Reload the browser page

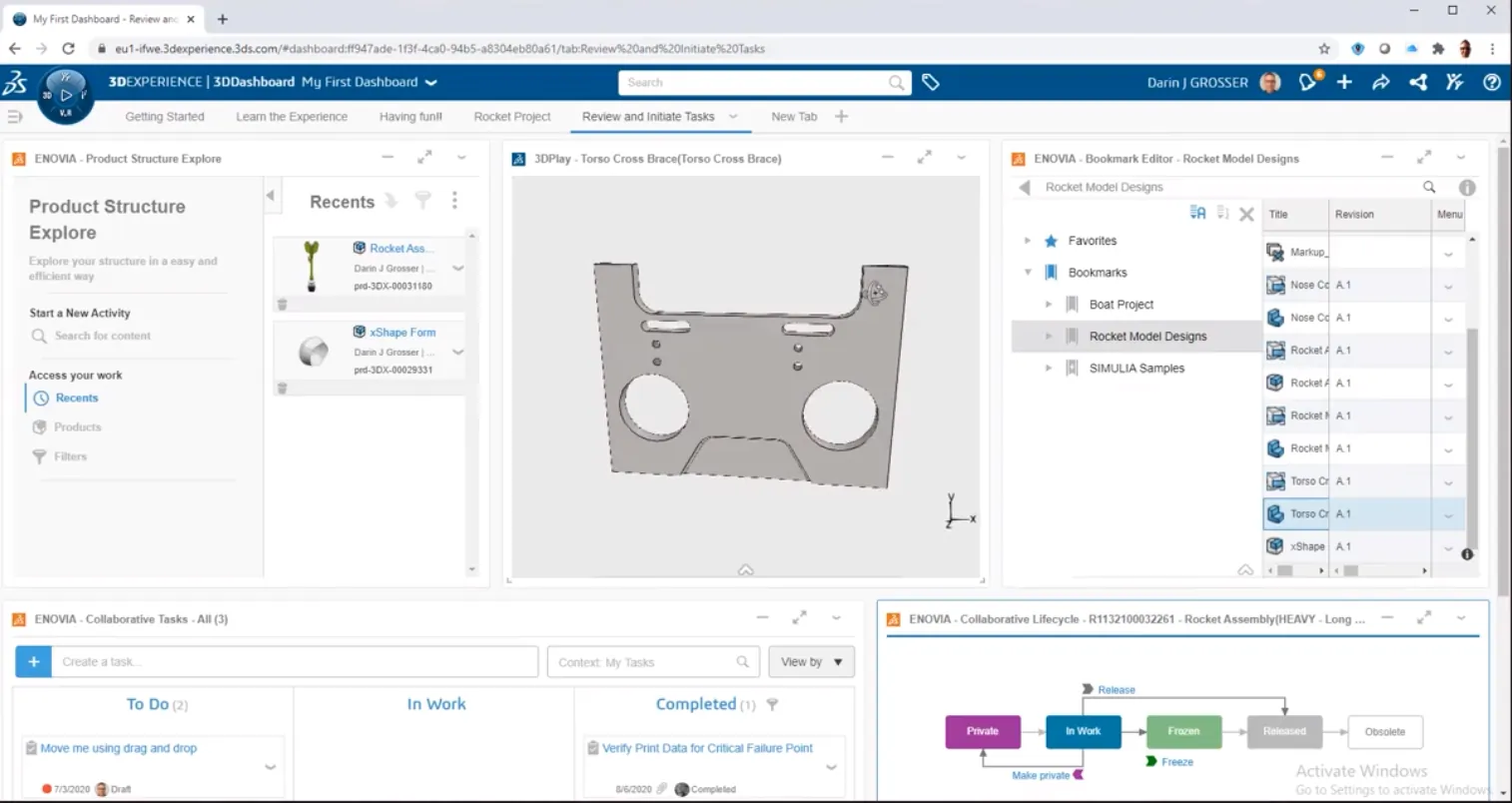[68, 48]
